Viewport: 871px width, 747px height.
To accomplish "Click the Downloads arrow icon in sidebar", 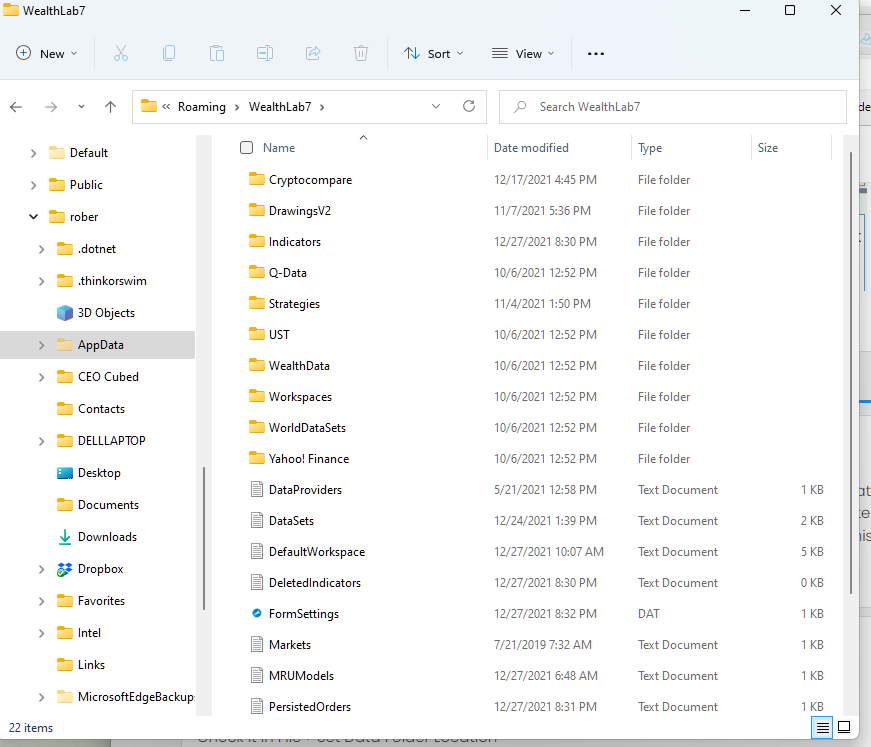I will [x=65, y=537].
